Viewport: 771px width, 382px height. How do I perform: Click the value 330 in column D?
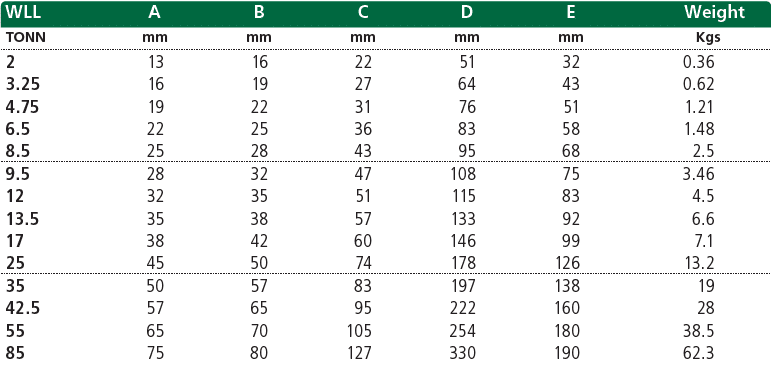click(x=462, y=353)
